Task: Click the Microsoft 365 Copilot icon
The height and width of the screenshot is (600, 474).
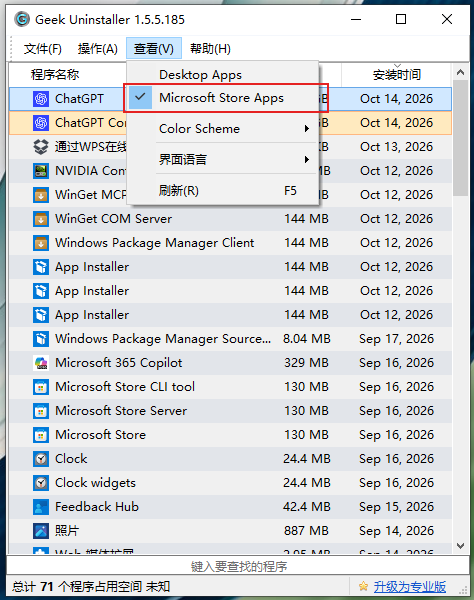Action: 41,363
